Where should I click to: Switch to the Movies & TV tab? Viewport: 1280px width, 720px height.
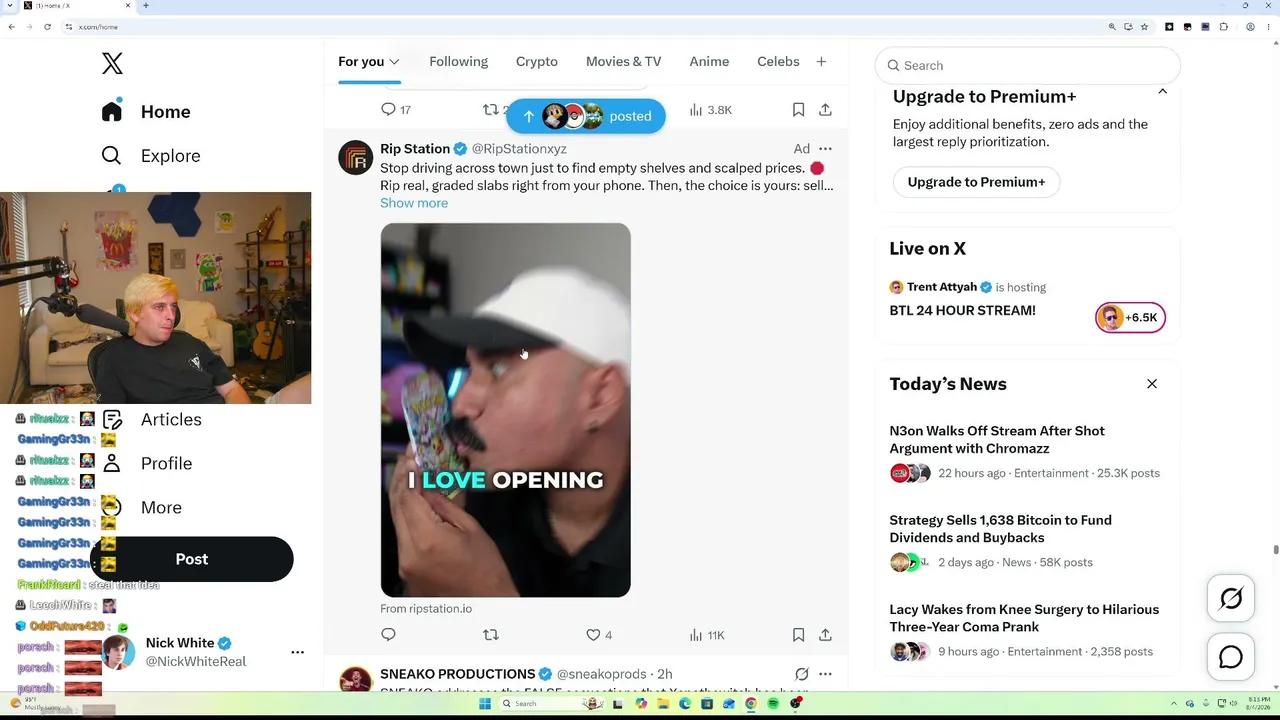tap(623, 62)
